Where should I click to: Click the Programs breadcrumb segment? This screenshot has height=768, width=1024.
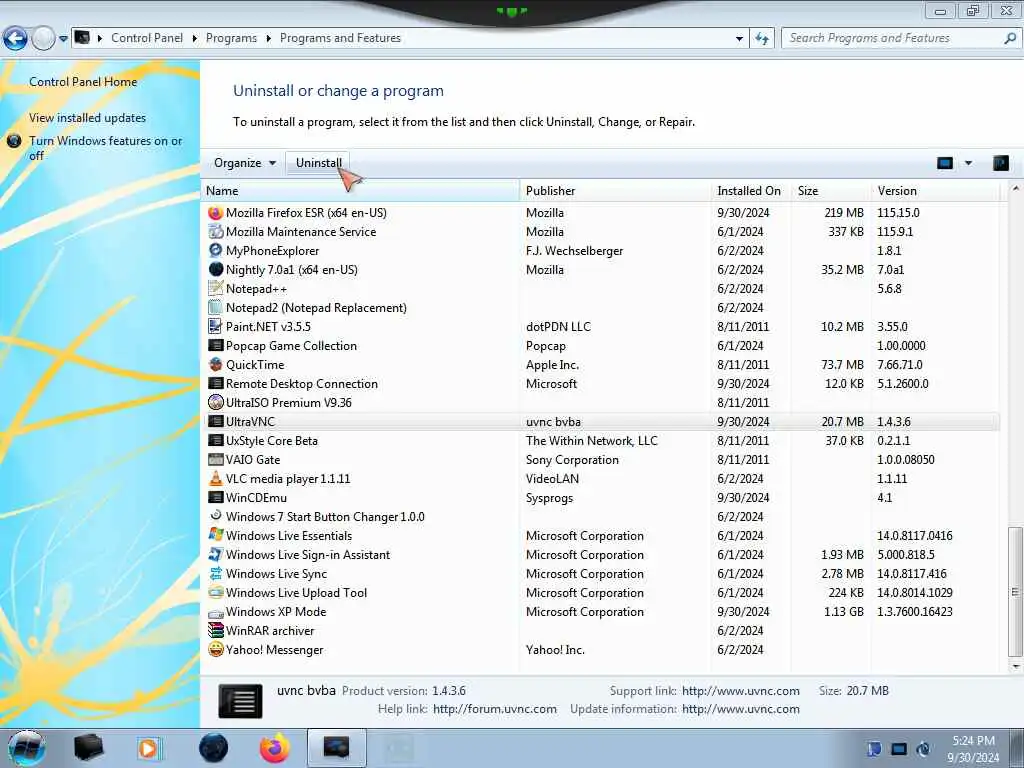(231, 39)
